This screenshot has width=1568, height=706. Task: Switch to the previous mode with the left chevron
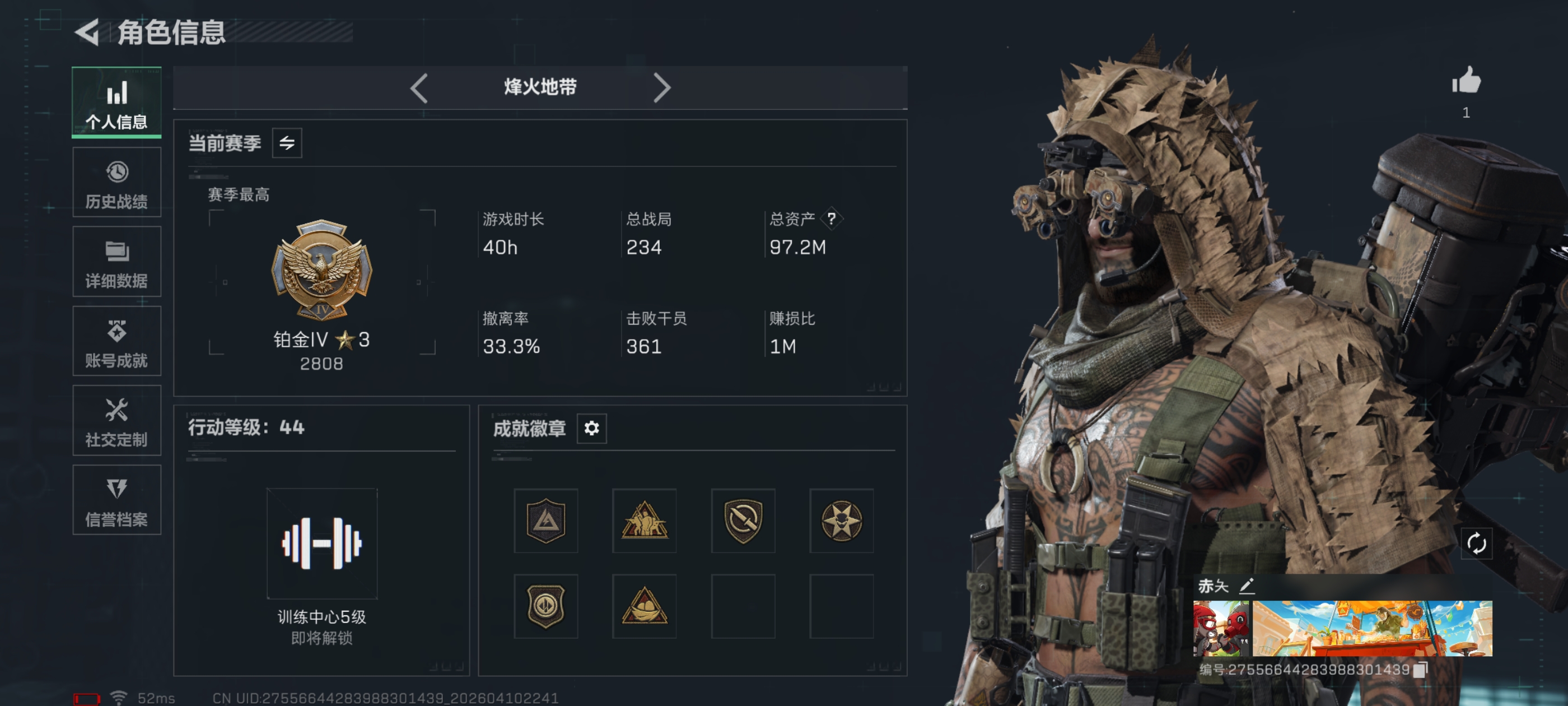tap(419, 88)
